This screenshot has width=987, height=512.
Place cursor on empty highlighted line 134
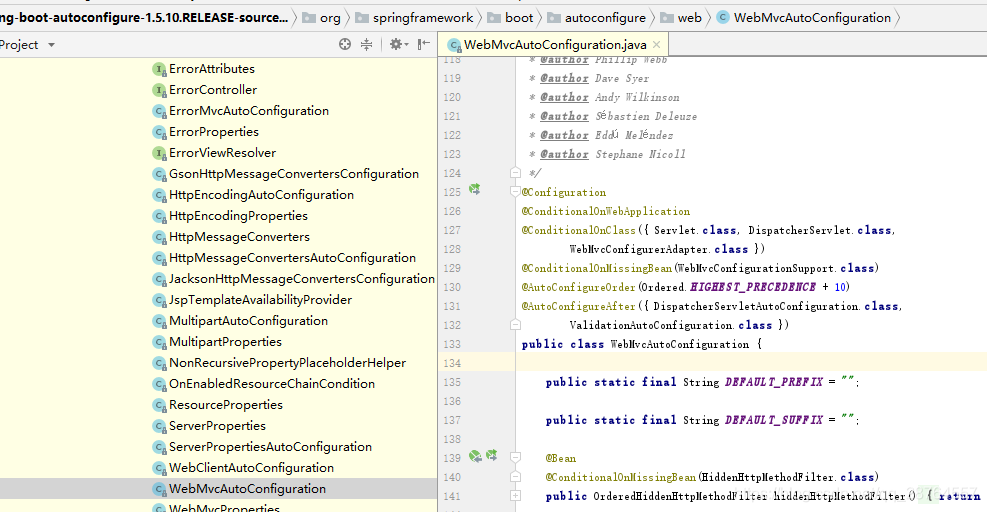pos(751,363)
